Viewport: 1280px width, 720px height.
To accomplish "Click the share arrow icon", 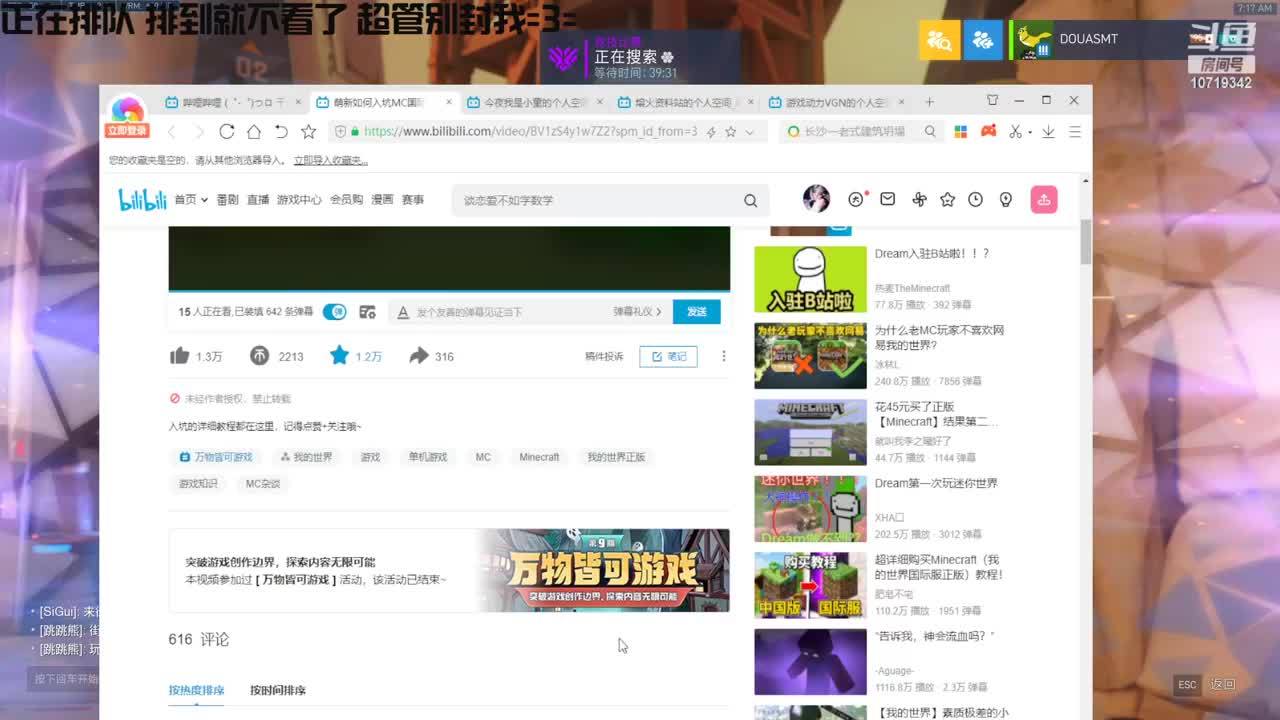I will [419, 356].
